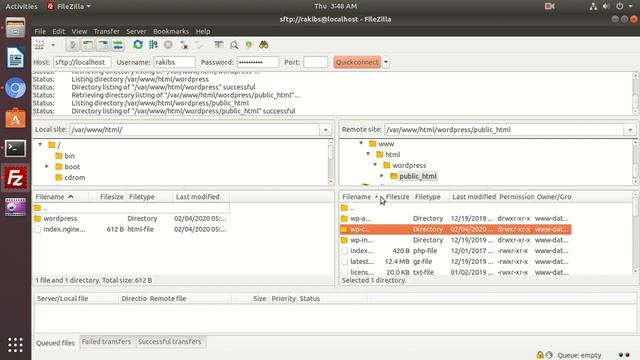The image size is (640, 360).
Task: Open the Server menu
Action: (x=136, y=31)
